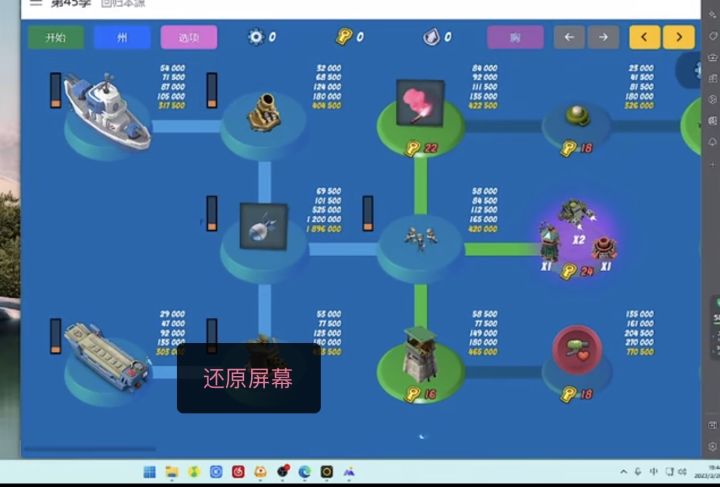Click the medkit total cost 770 500
The width and height of the screenshot is (720, 487).
[x=639, y=352]
